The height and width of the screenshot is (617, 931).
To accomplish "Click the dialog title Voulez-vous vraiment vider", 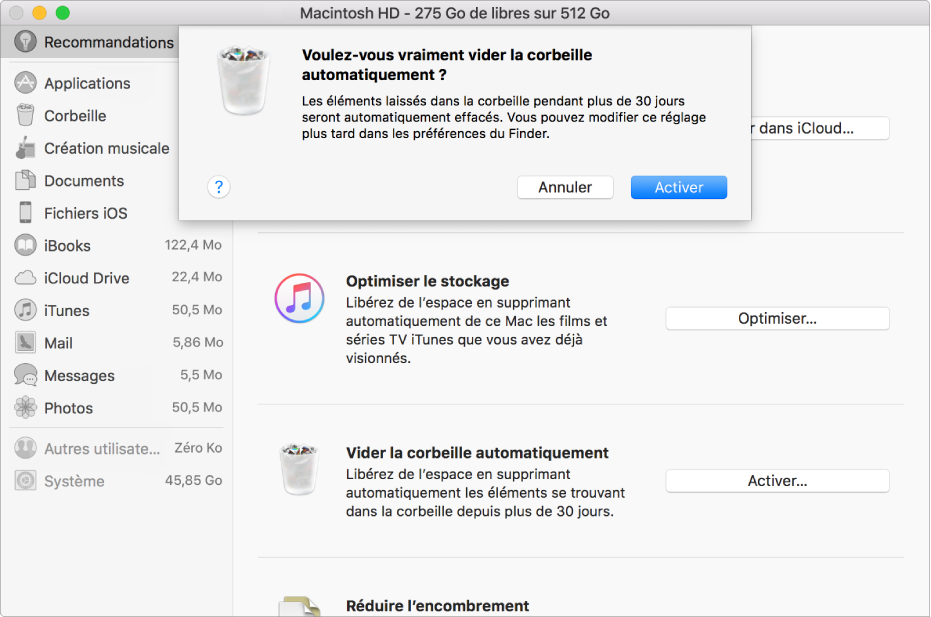I will pos(447,65).
